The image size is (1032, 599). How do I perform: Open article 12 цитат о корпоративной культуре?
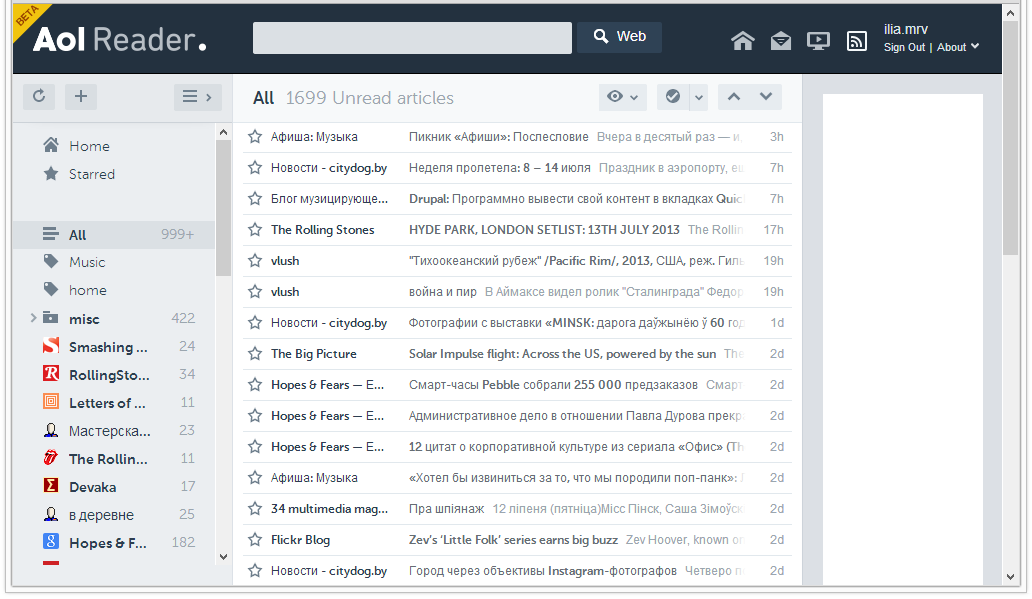point(576,447)
